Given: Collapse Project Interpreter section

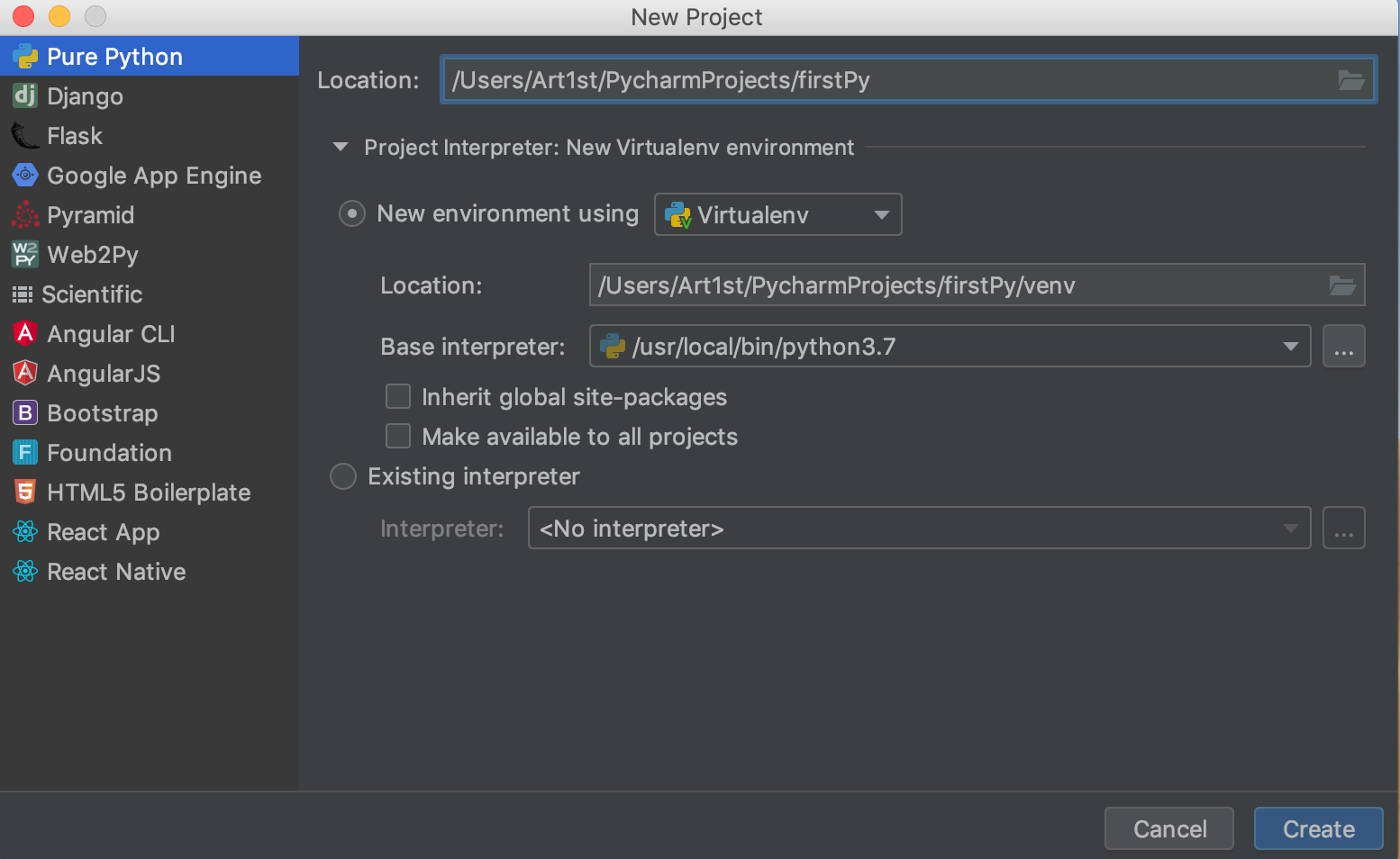Looking at the screenshot, I should [x=340, y=147].
